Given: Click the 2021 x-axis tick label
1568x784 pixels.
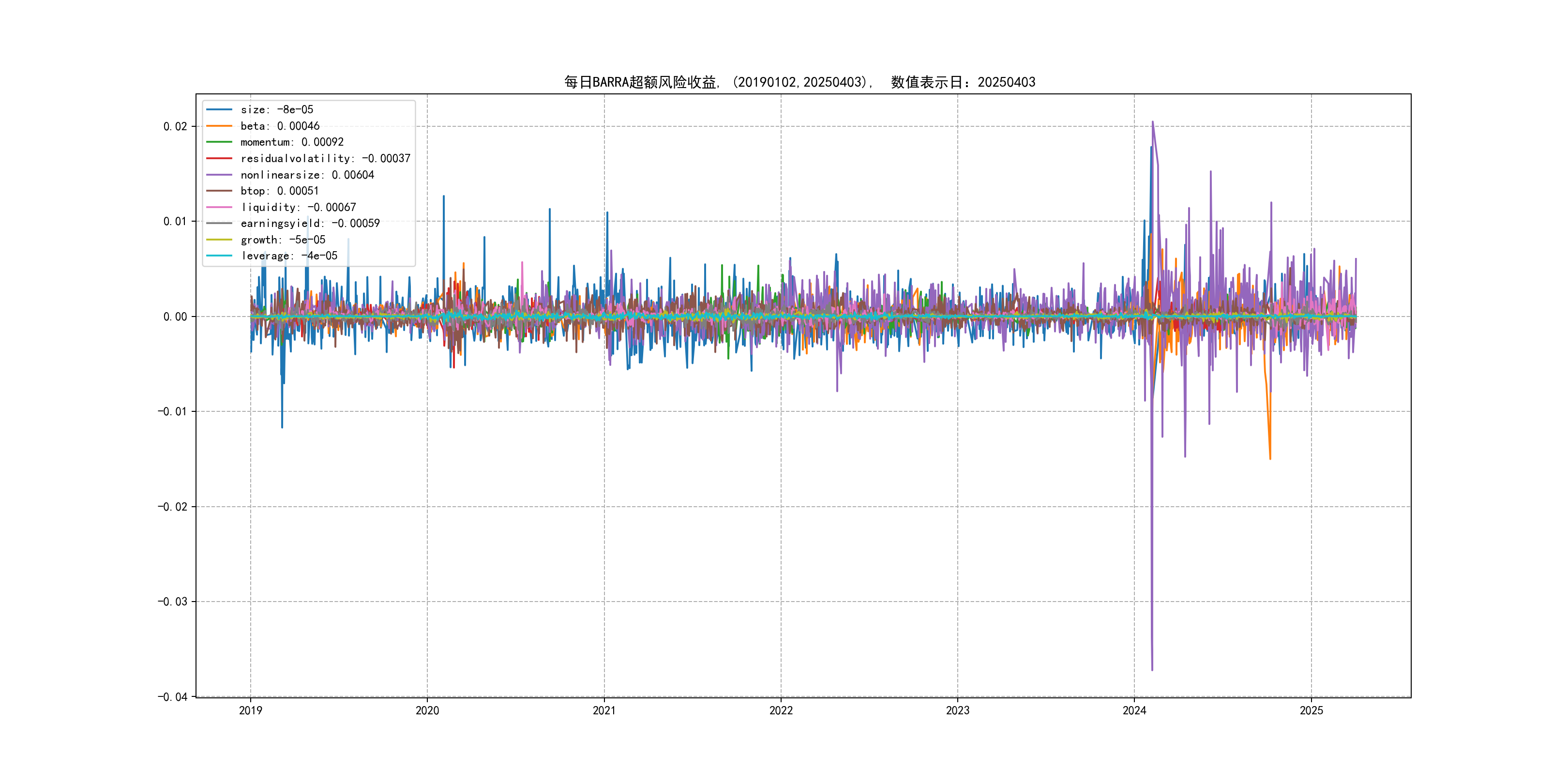Looking at the screenshot, I should pos(604,710).
